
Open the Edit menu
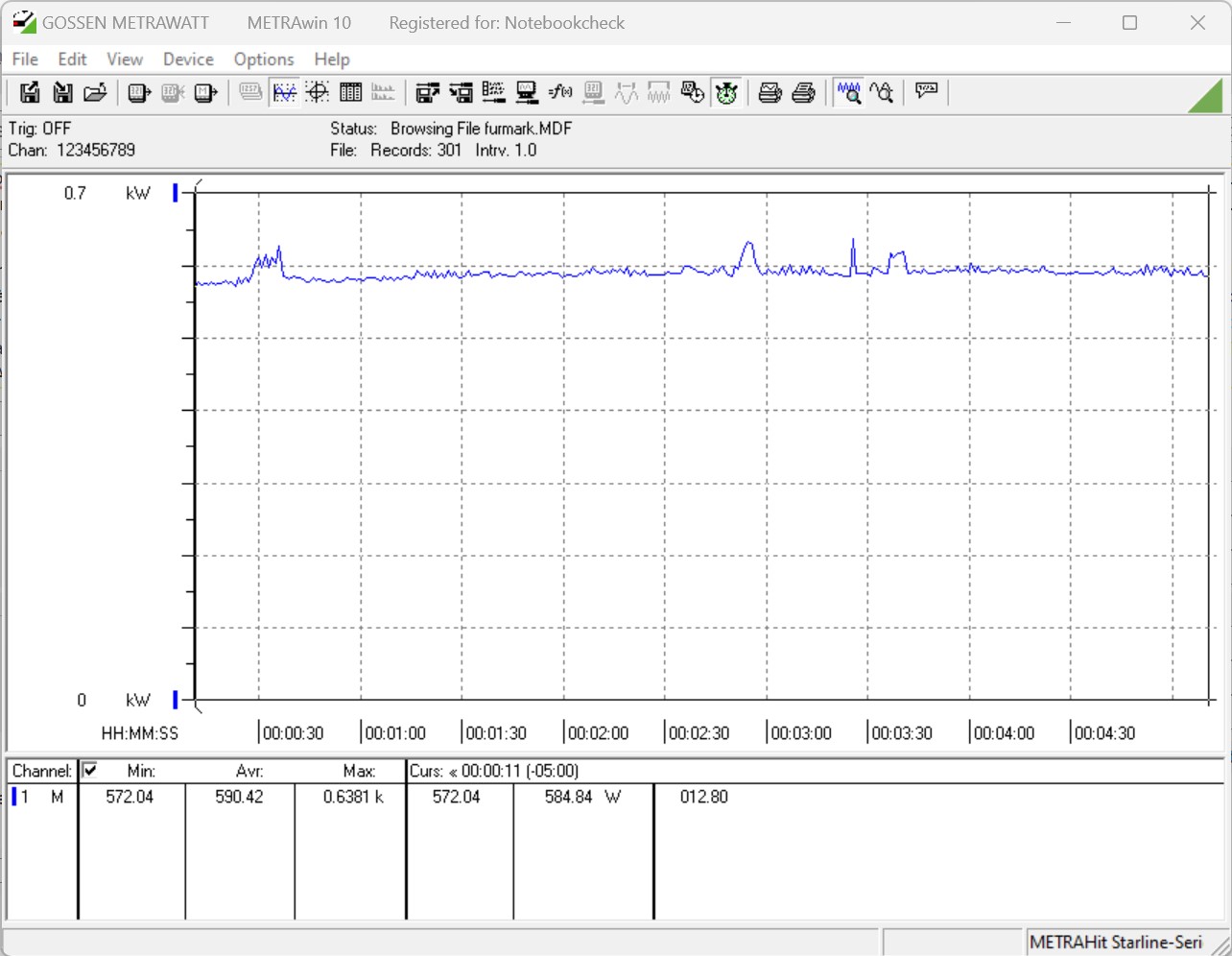[72, 60]
